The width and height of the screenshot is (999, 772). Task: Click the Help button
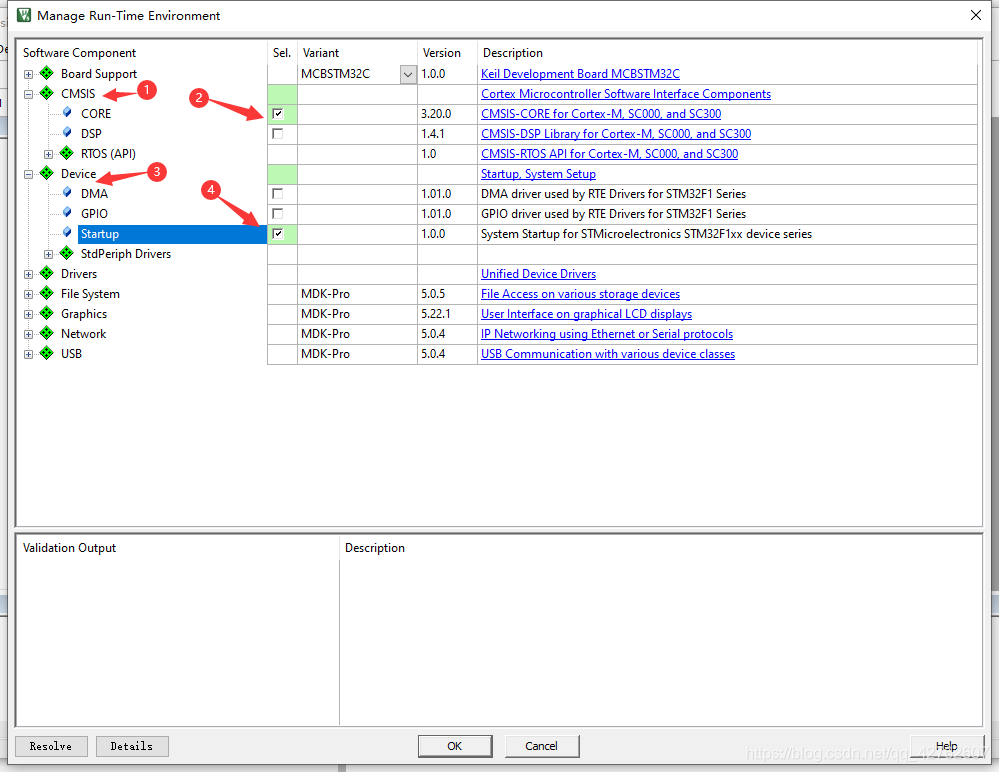click(x=946, y=746)
